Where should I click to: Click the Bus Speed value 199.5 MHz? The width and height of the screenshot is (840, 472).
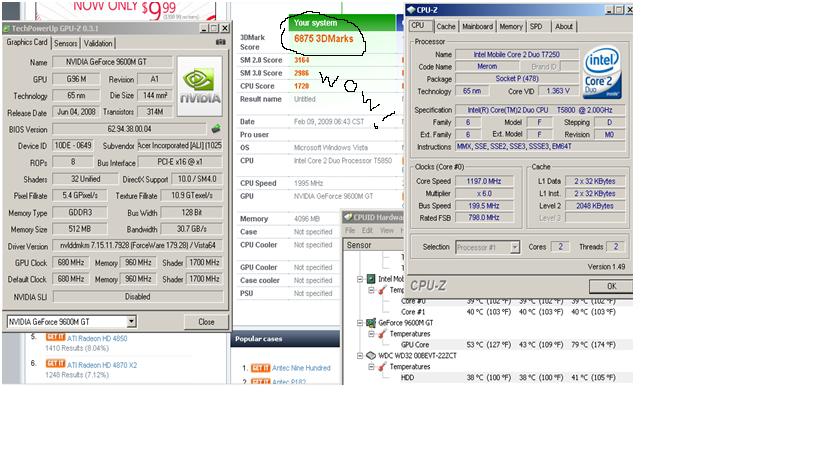(484, 206)
